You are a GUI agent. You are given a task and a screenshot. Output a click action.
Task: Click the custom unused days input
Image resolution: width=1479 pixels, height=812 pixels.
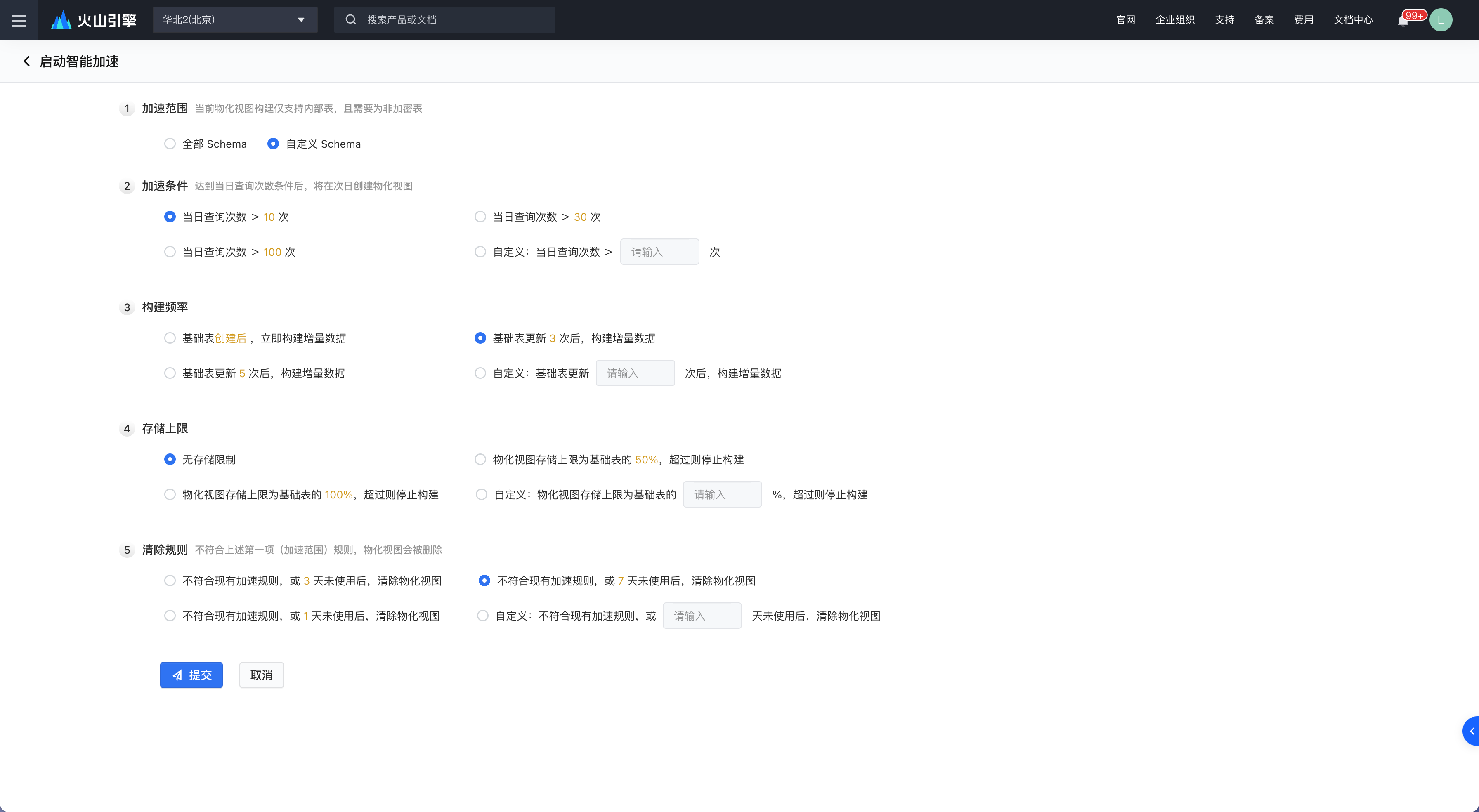703,616
